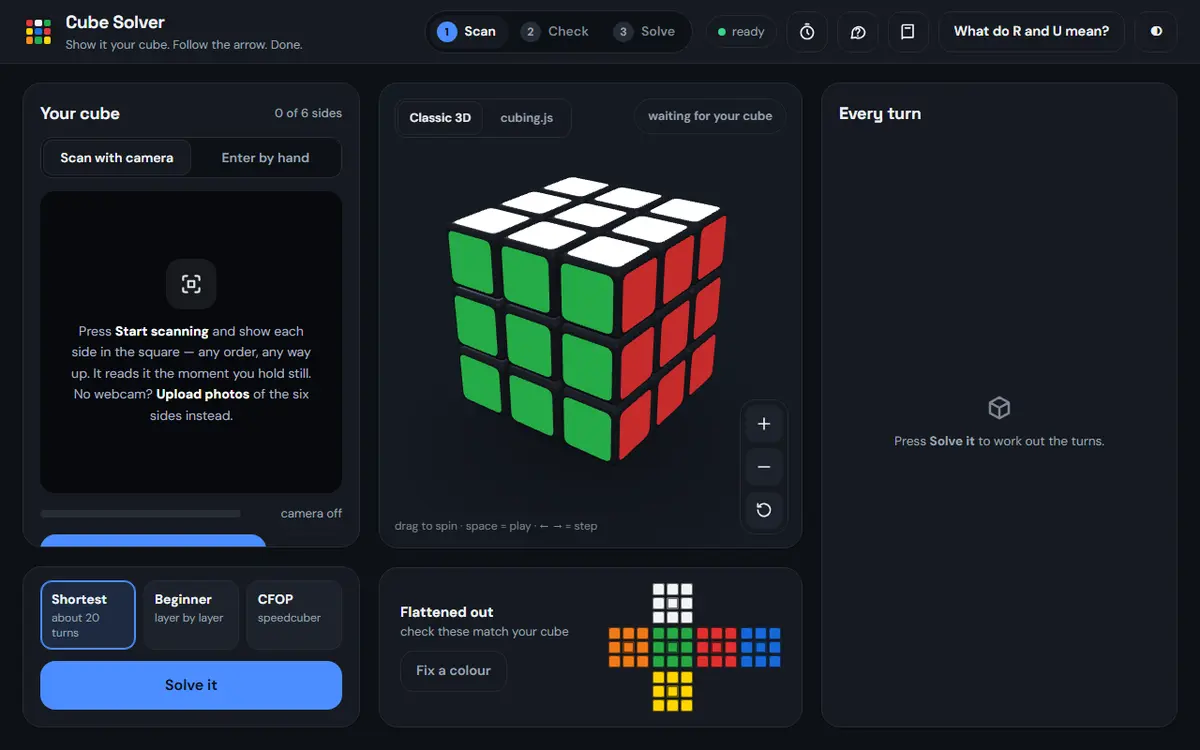Screen dimensions: 1200x750
Task: Open the speed gauge help icon
Action: click(858, 32)
